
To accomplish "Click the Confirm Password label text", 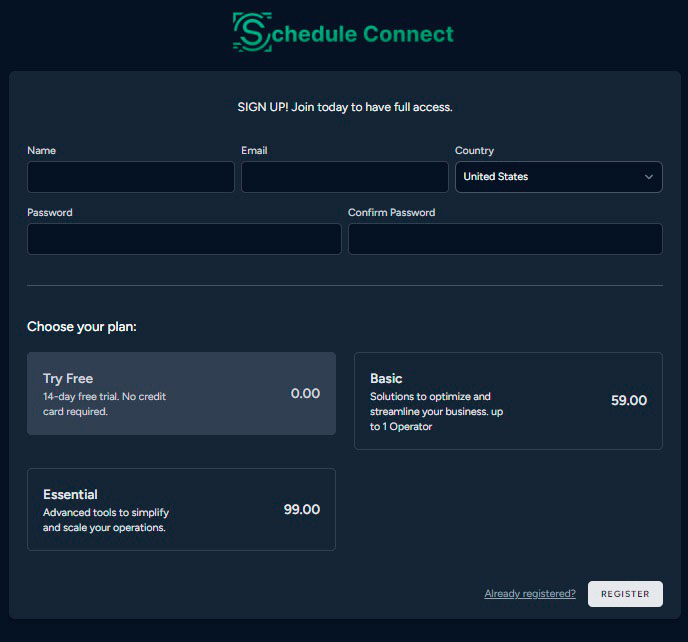I will click(x=391, y=212).
